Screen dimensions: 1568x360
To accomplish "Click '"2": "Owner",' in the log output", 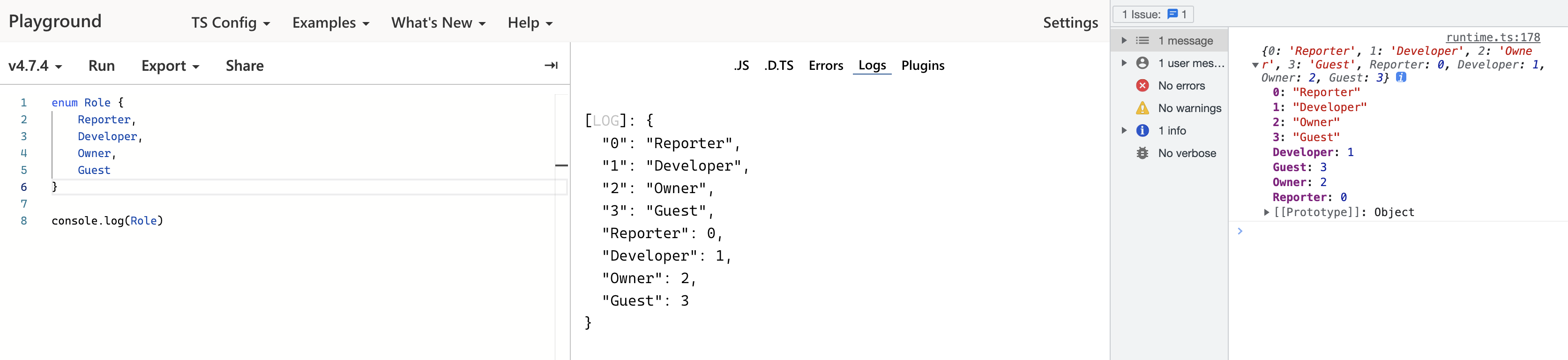I will 657,189.
